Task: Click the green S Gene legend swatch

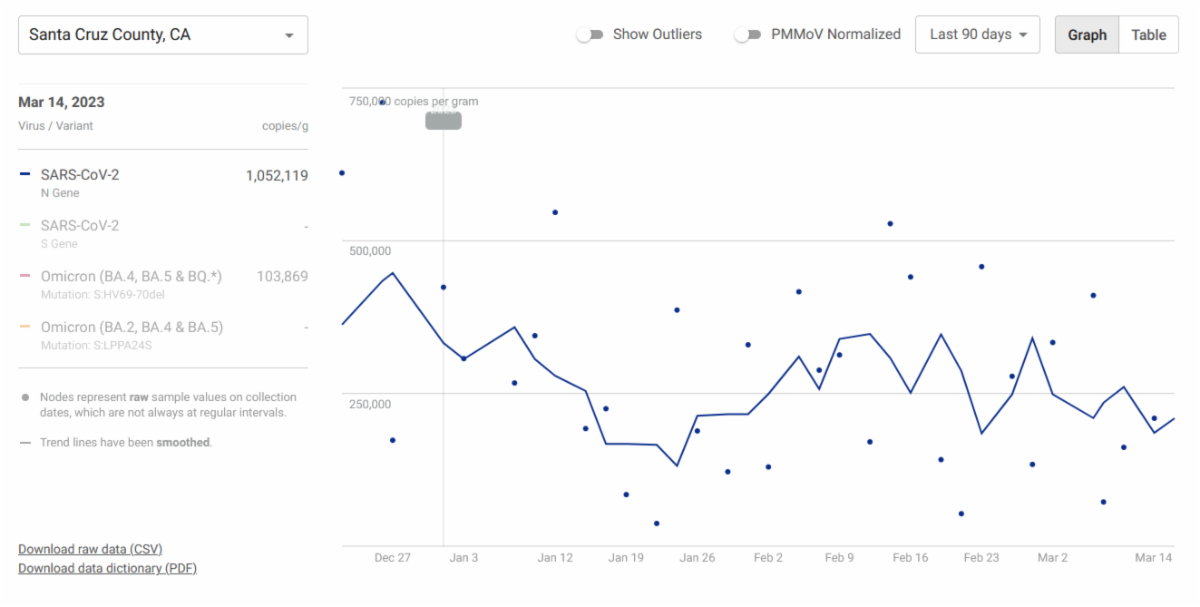Action: click(x=25, y=226)
